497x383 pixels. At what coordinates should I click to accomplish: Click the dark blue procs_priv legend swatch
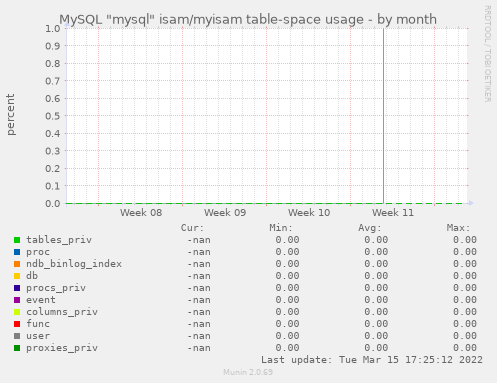[17, 288]
